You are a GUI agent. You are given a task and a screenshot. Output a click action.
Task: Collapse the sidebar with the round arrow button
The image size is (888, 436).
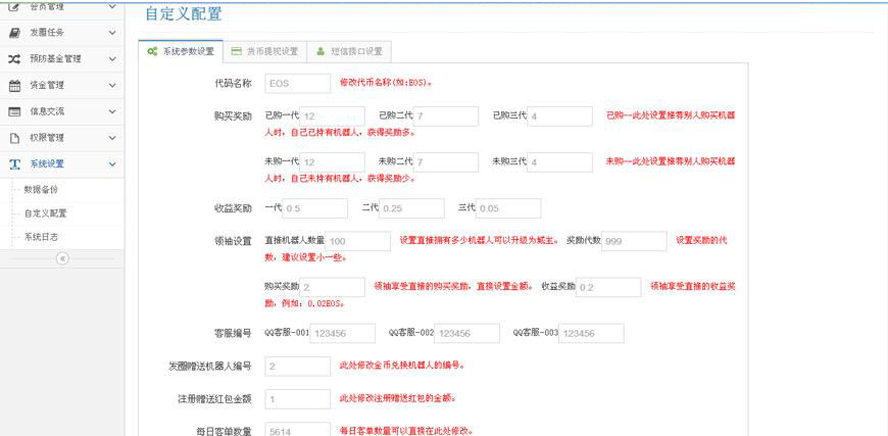click(x=62, y=258)
